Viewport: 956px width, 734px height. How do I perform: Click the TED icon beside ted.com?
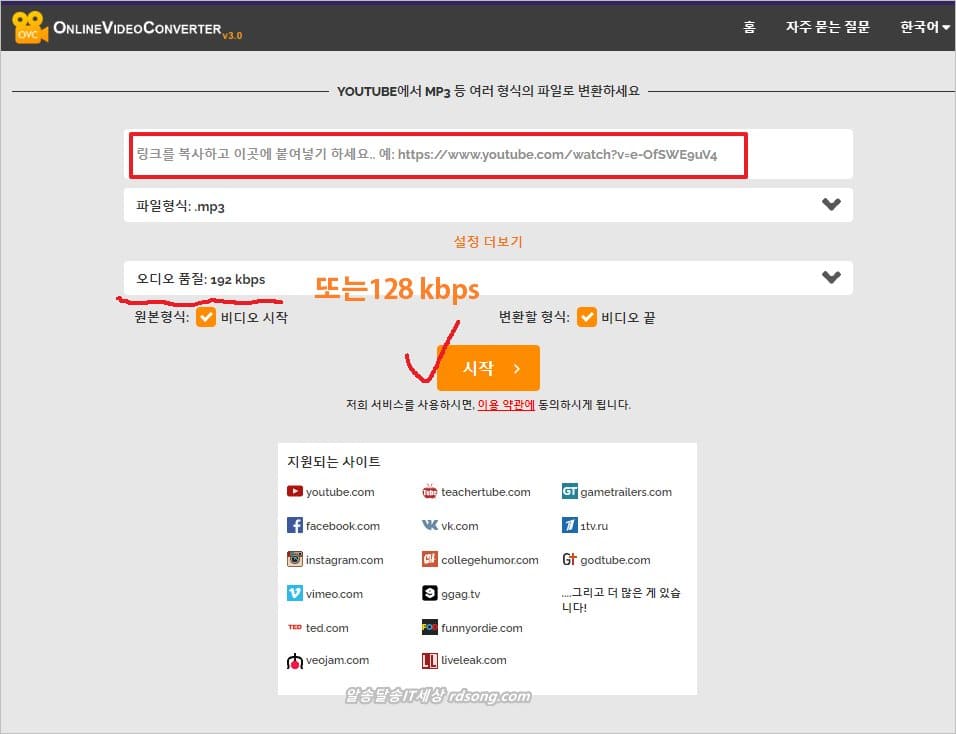(294, 628)
